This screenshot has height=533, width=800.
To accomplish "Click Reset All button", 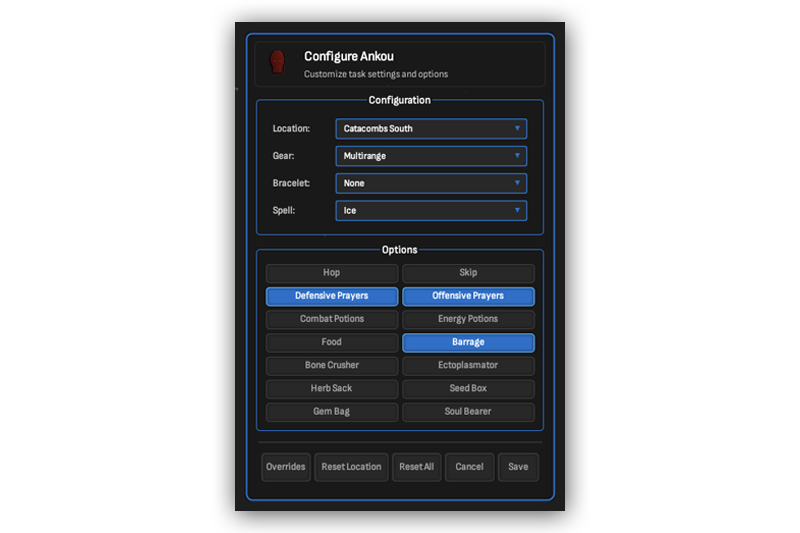I will coord(416,467).
